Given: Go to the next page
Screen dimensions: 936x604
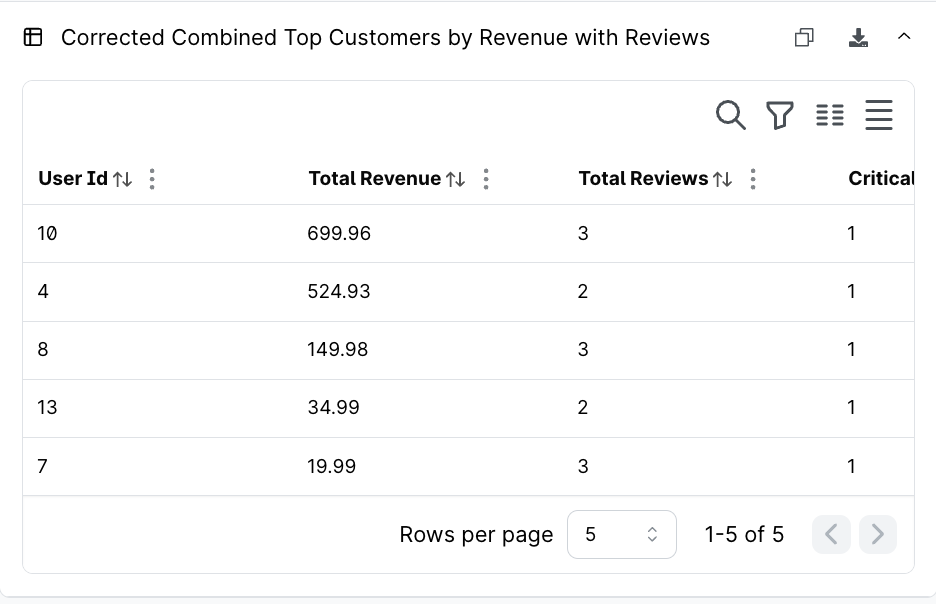Looking at the screenshot, I should tap(877, 535).
